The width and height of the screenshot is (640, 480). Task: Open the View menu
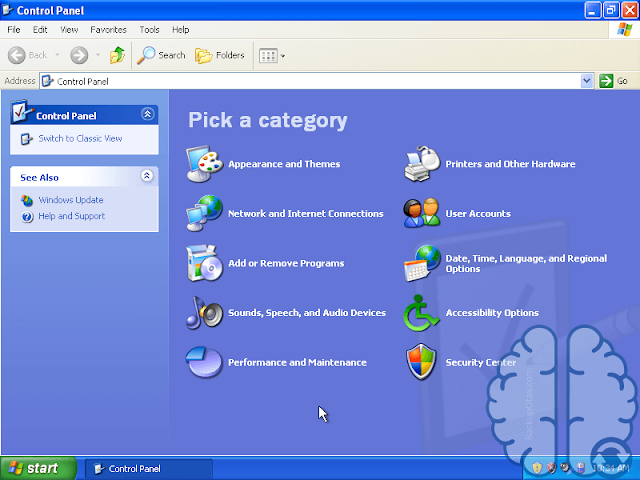click(69, 30)
